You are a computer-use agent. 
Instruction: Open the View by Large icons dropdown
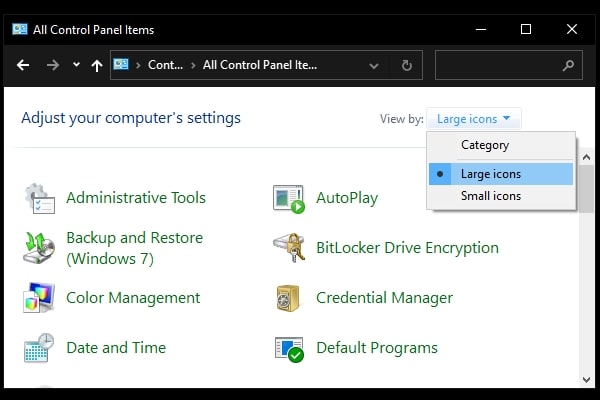click(474, 119)
